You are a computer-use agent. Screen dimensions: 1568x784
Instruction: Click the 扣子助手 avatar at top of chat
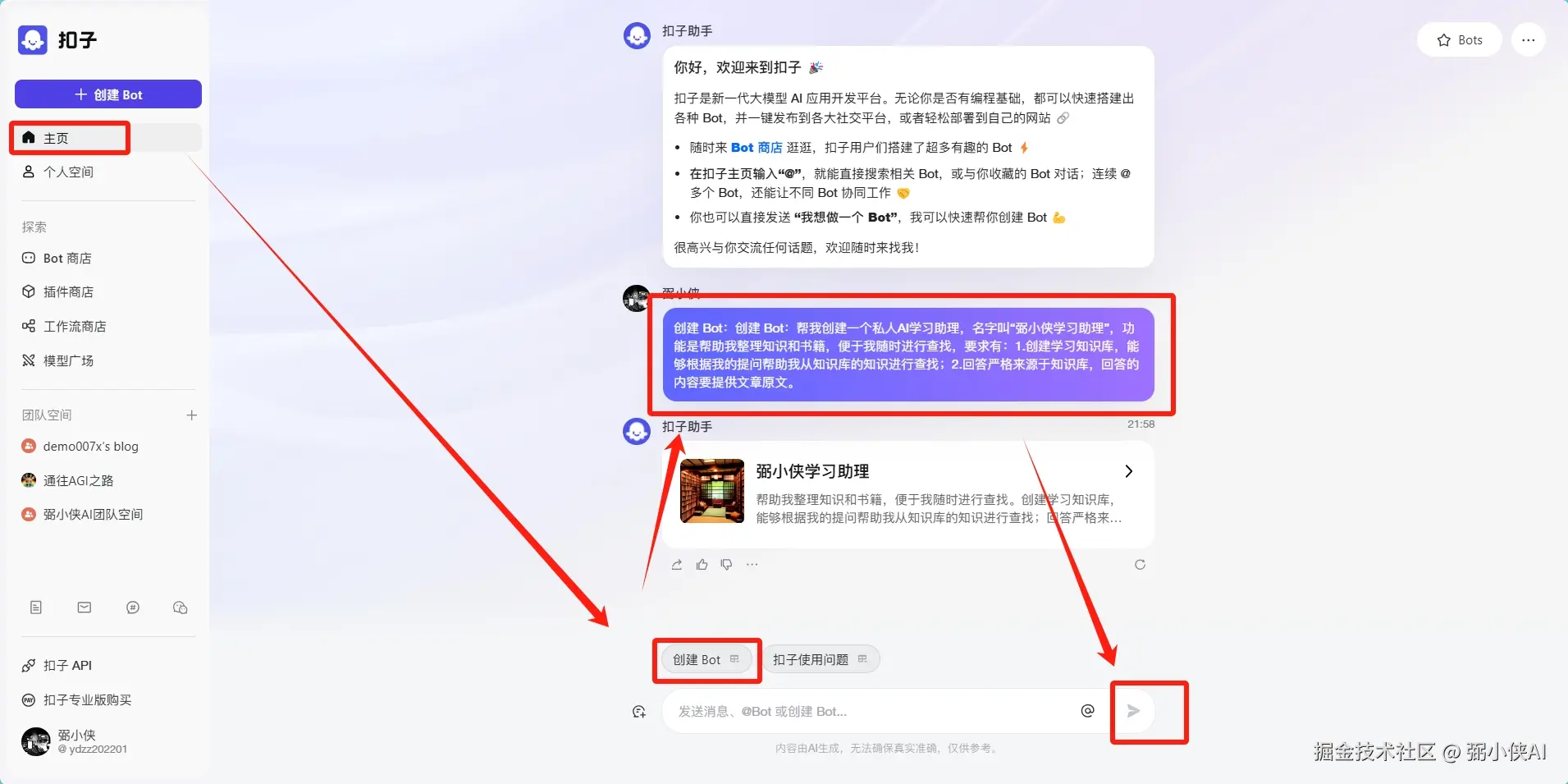(x=637, y=35)
